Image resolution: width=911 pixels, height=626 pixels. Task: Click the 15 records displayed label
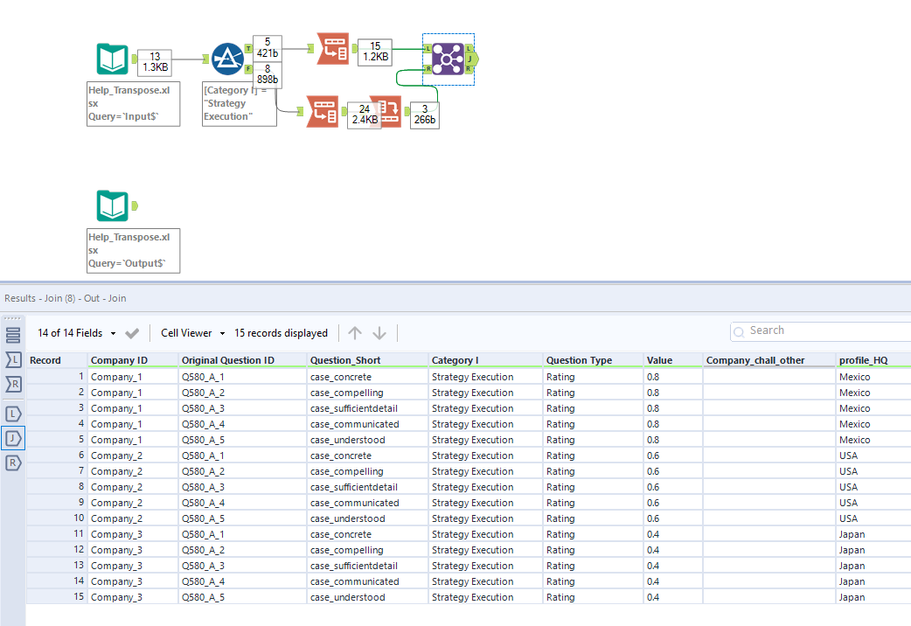tap(281, 333)
